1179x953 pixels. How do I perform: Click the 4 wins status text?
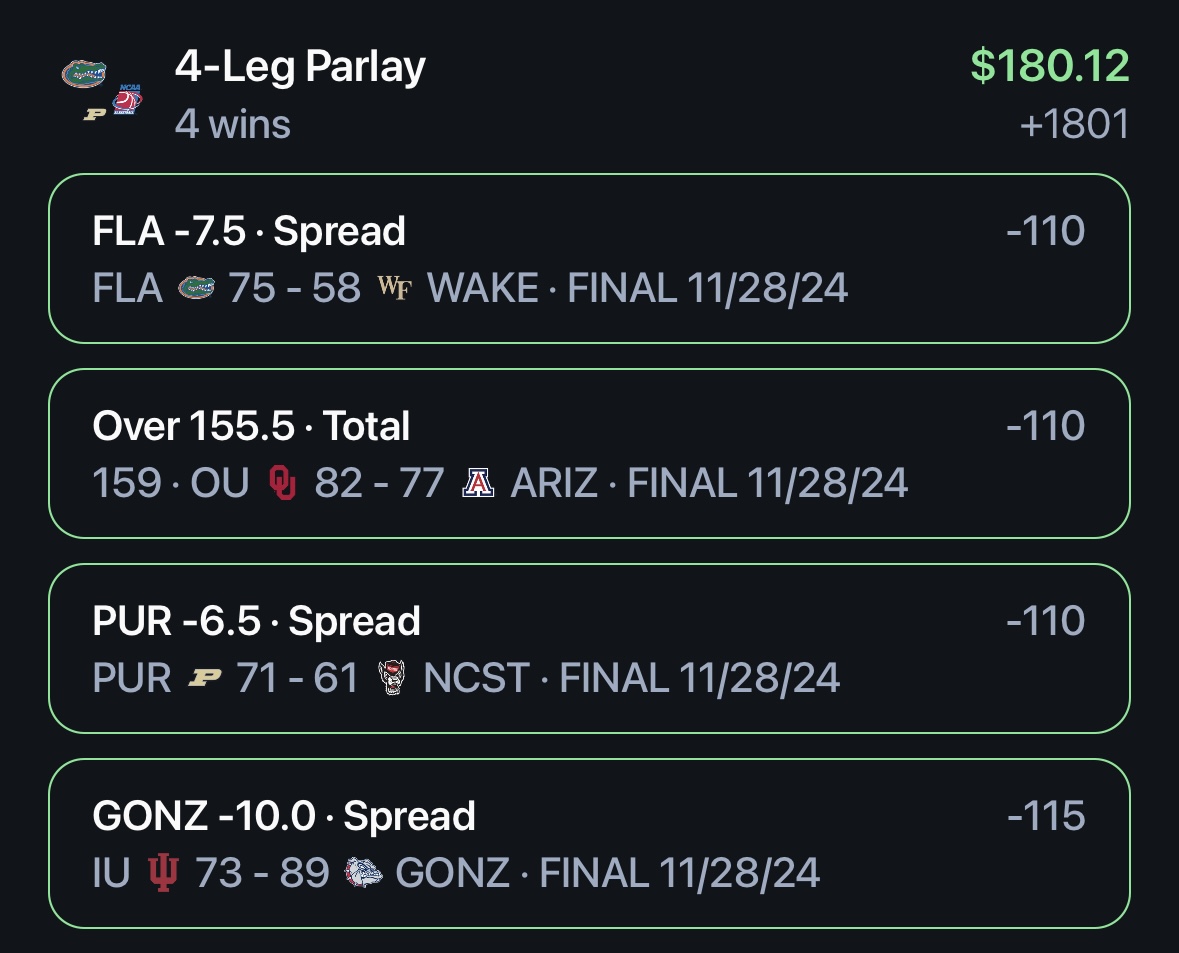pyautogui.click(x=232, y=124)
